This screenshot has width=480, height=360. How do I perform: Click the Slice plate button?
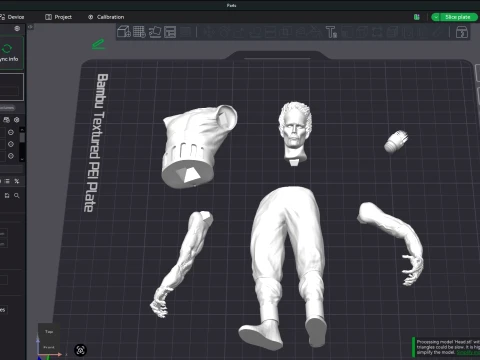[458, 17]
